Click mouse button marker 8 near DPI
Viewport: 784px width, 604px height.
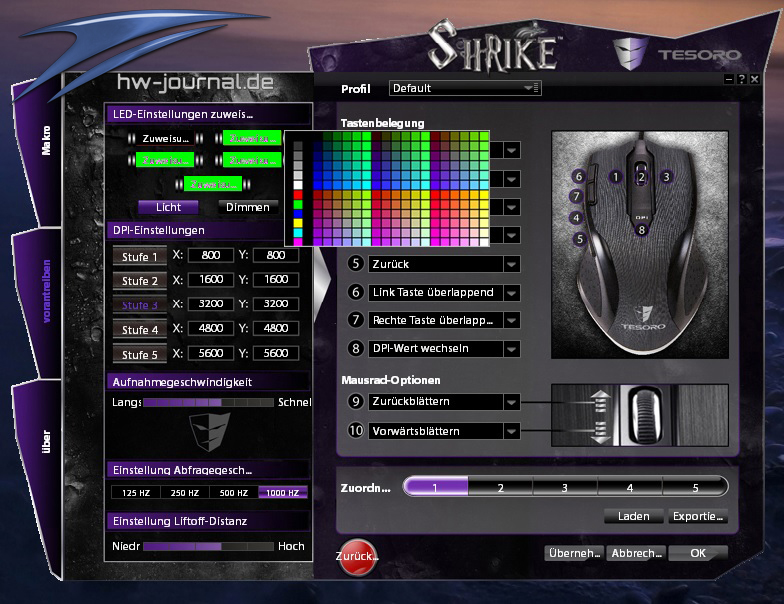click(x=642, y=230)
